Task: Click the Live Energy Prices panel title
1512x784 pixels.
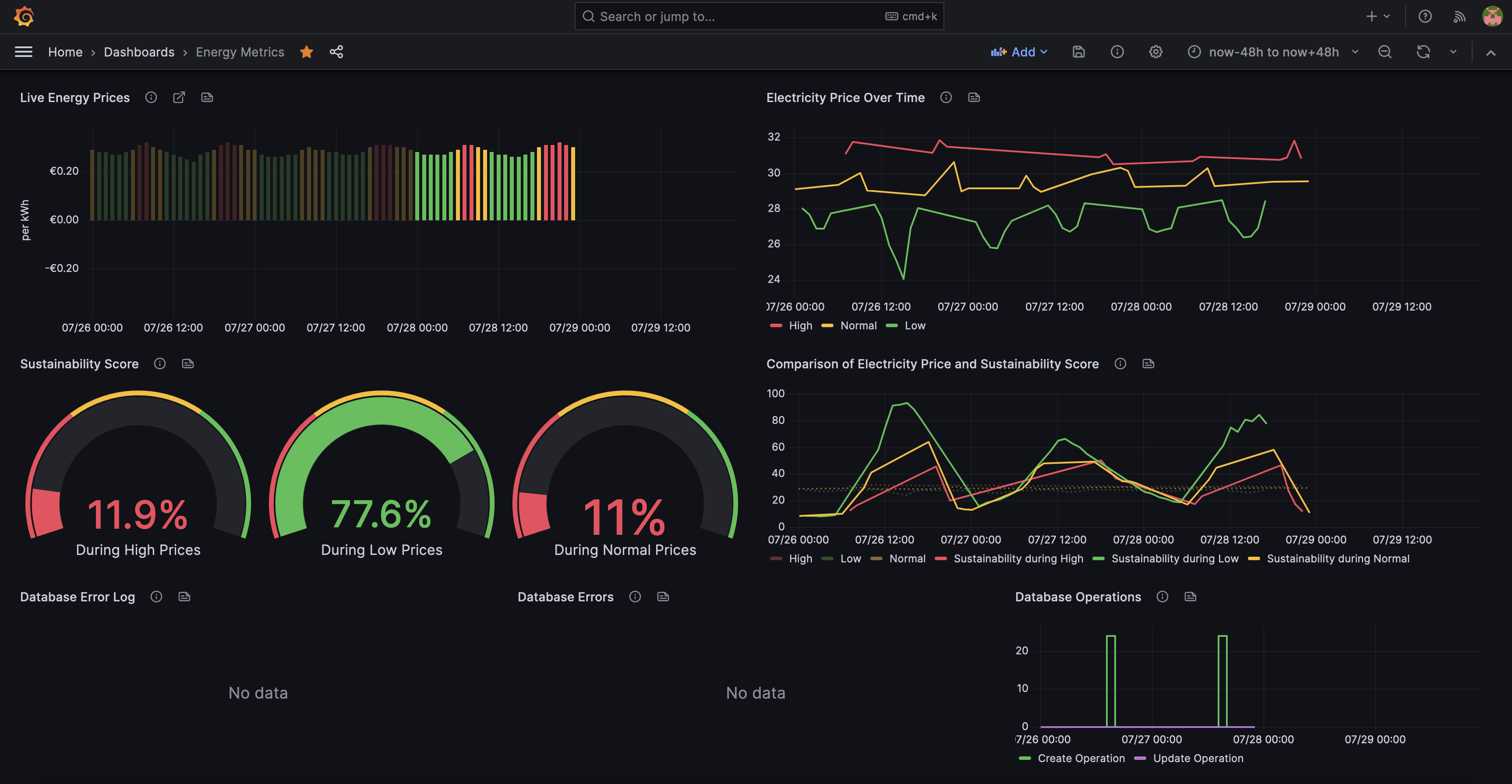Action: click(74, 97)
